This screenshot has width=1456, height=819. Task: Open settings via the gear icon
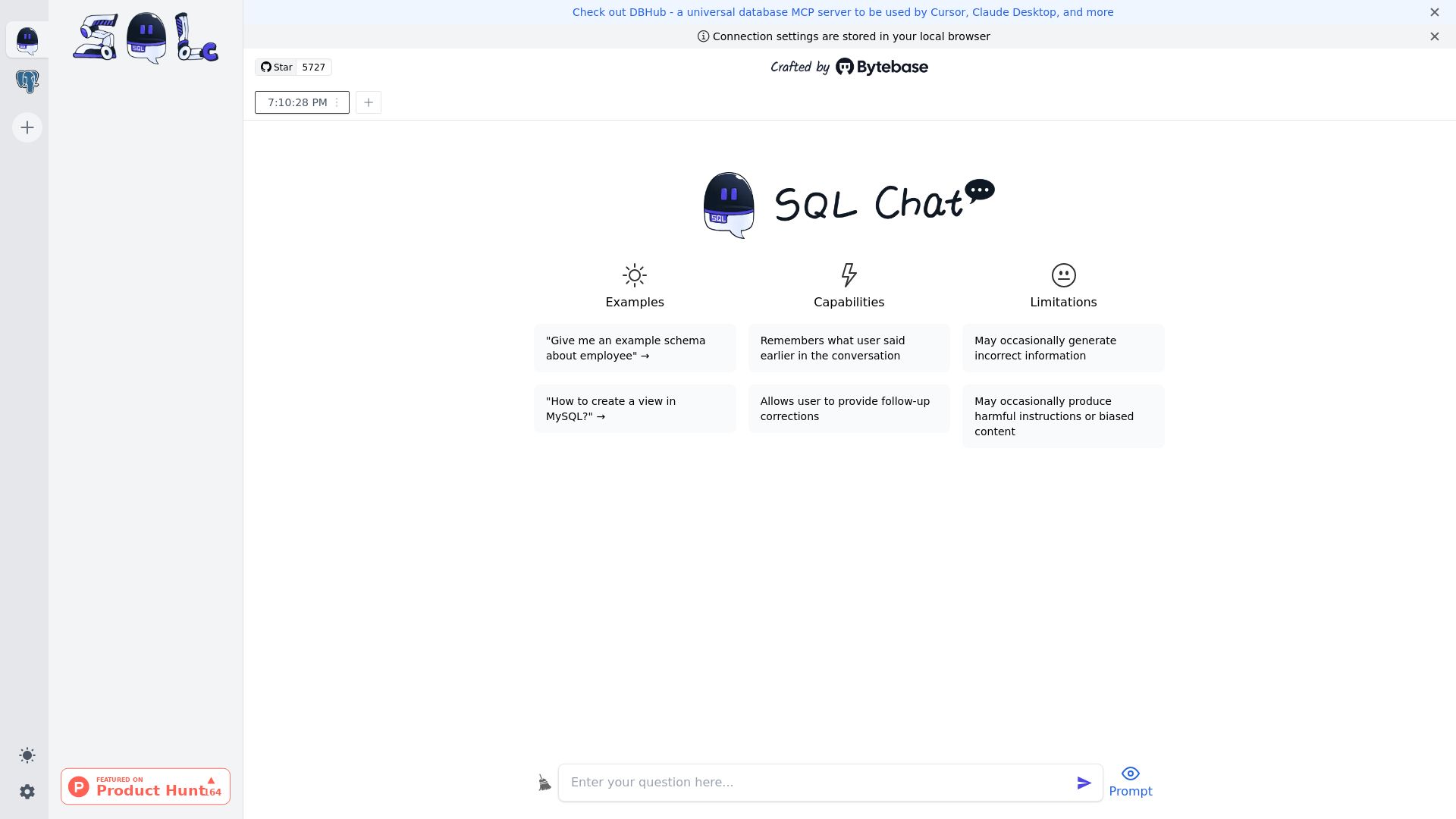tap(27, 792)
